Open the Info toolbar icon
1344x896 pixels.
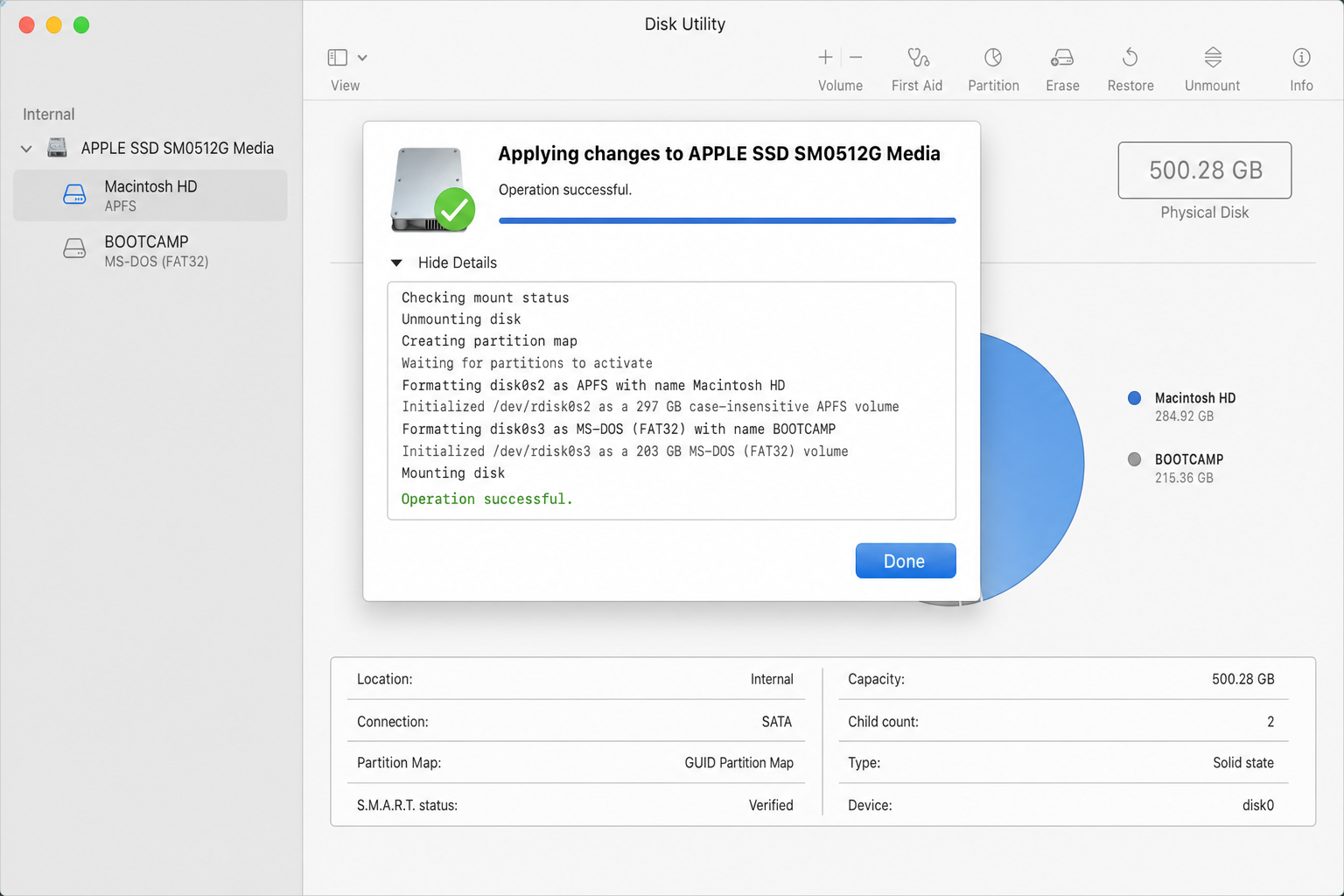pos(1301,58)
